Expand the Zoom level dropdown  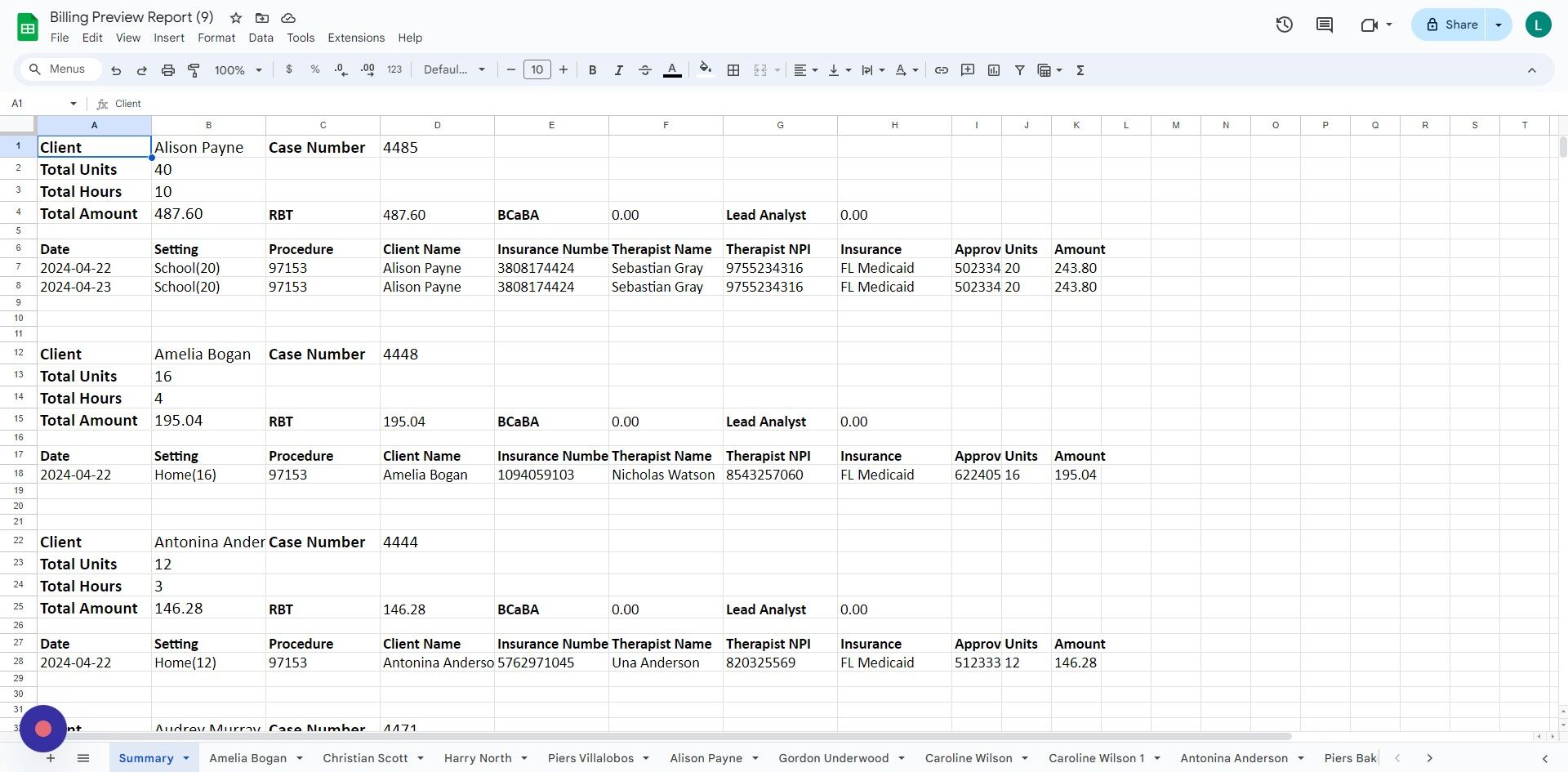point(236,69)
